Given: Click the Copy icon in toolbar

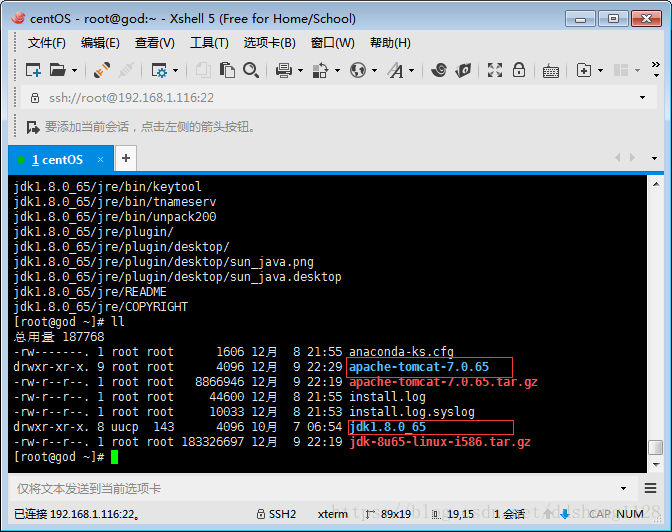Looking at the screenshot, I should pyautogui.click(x=203, y=70).
